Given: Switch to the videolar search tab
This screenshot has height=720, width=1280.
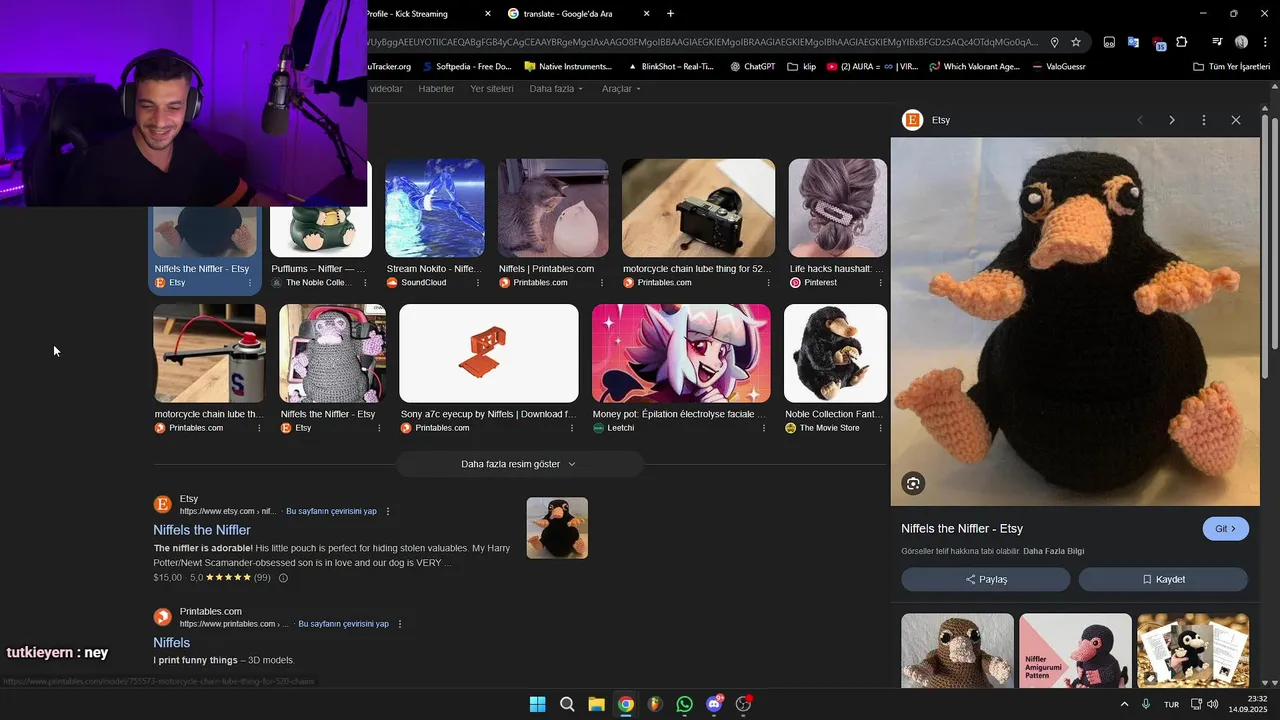Looking at the screenshot, I should (x=386, y=89).
